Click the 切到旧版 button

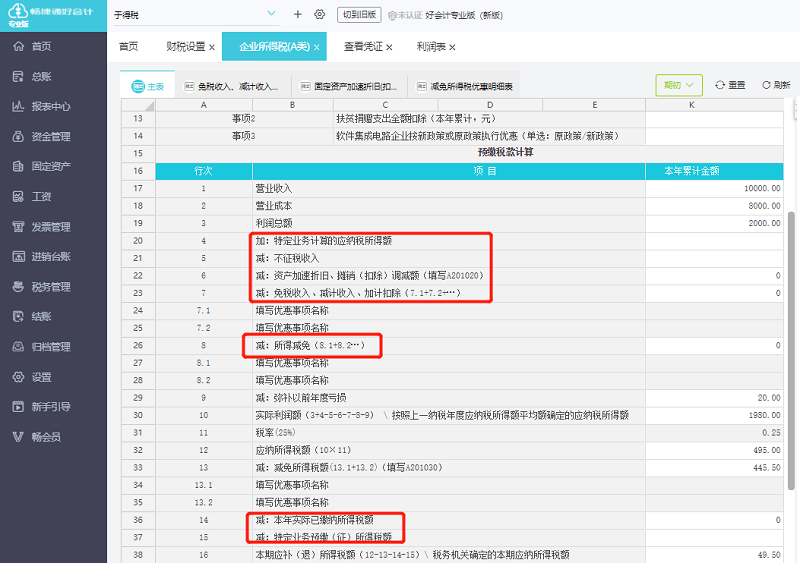tap(360, 15)
